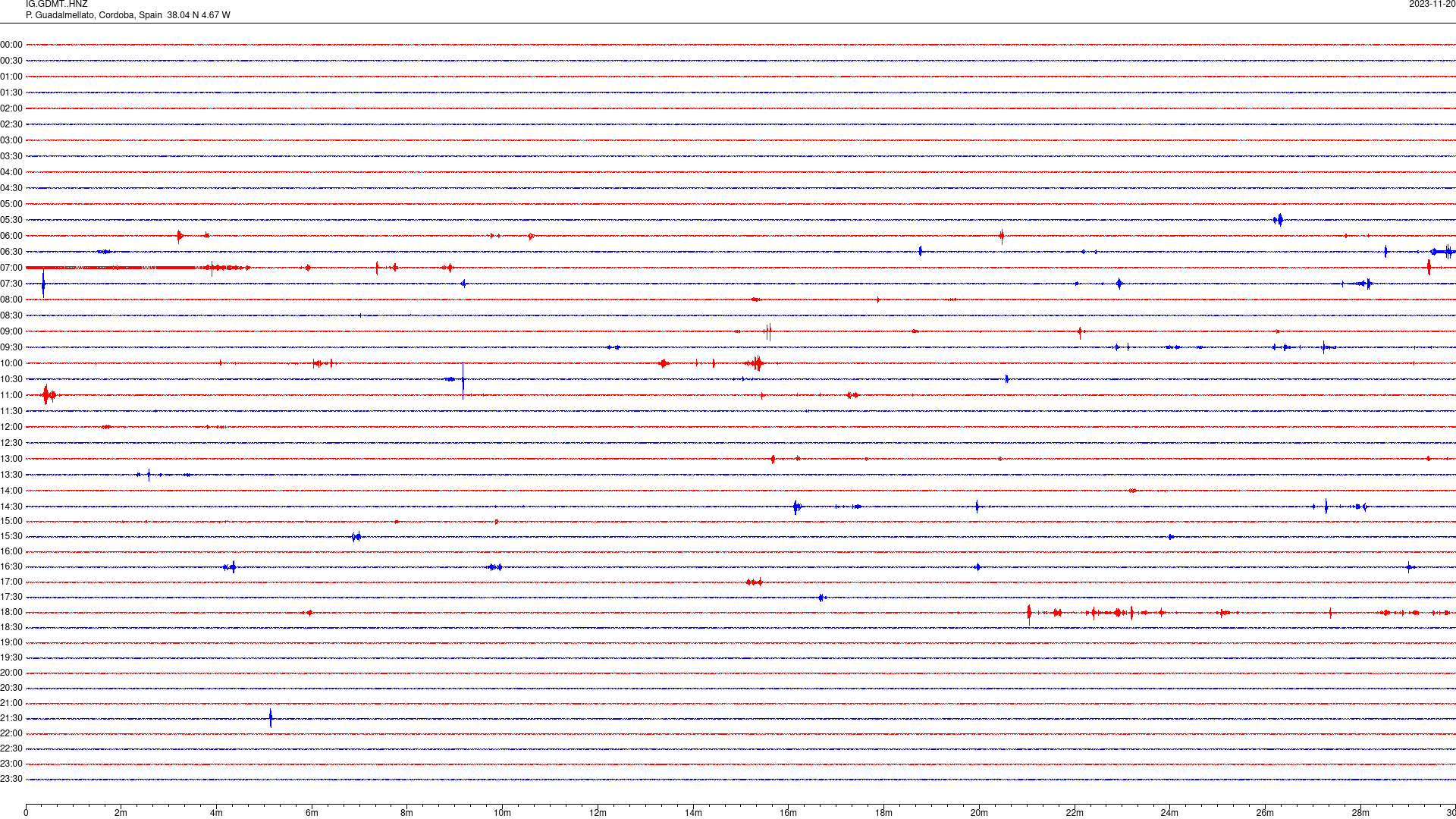Screen dimensions: 1456x819
Task: Select the 23:30 time row label
Action: 11,779
